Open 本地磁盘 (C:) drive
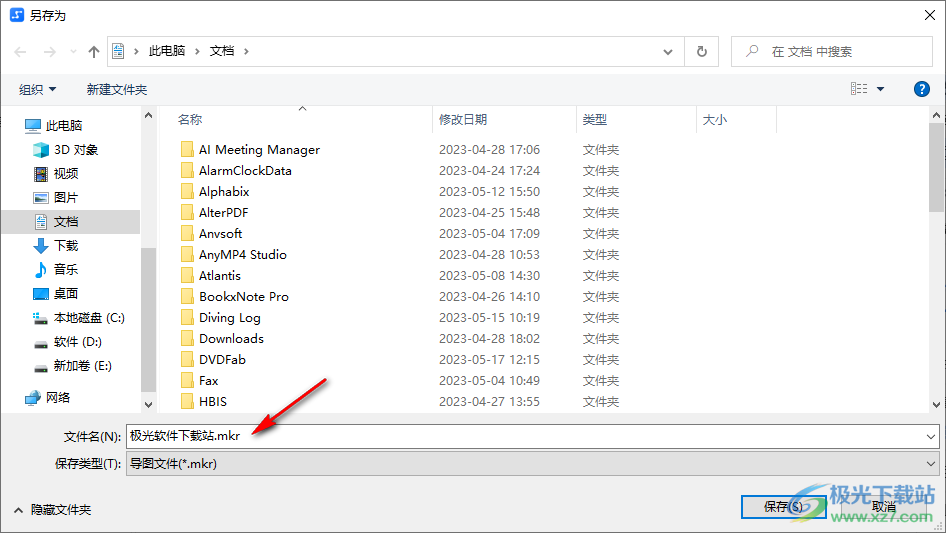This screenshot has height=533, width=946. (89, 318)
